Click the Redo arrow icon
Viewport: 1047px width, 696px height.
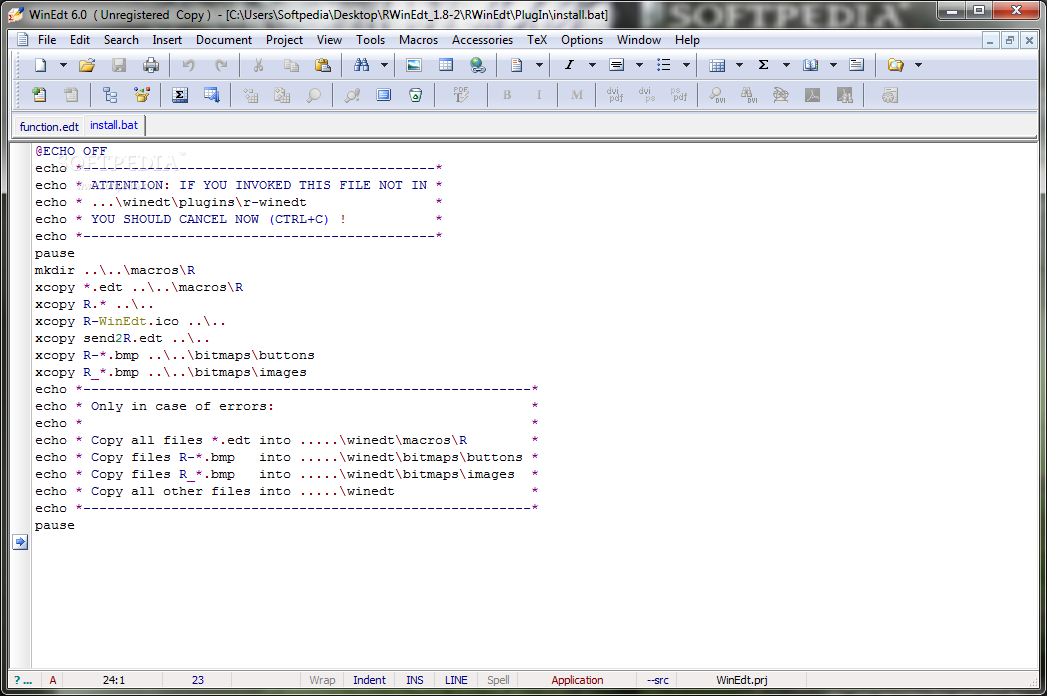(x=220, y=65)
